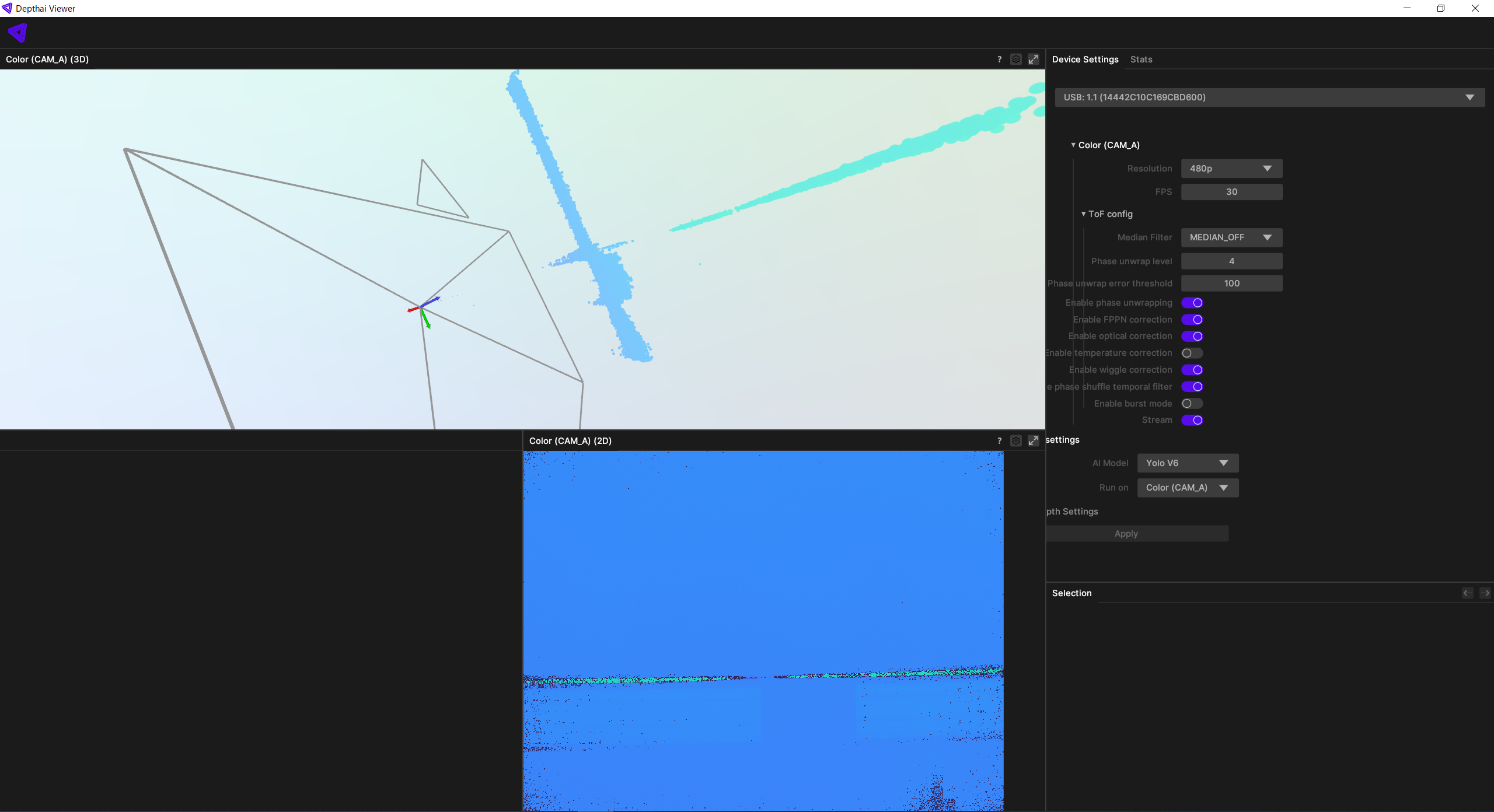Open 2D view settings gear

coord(1016,441)
